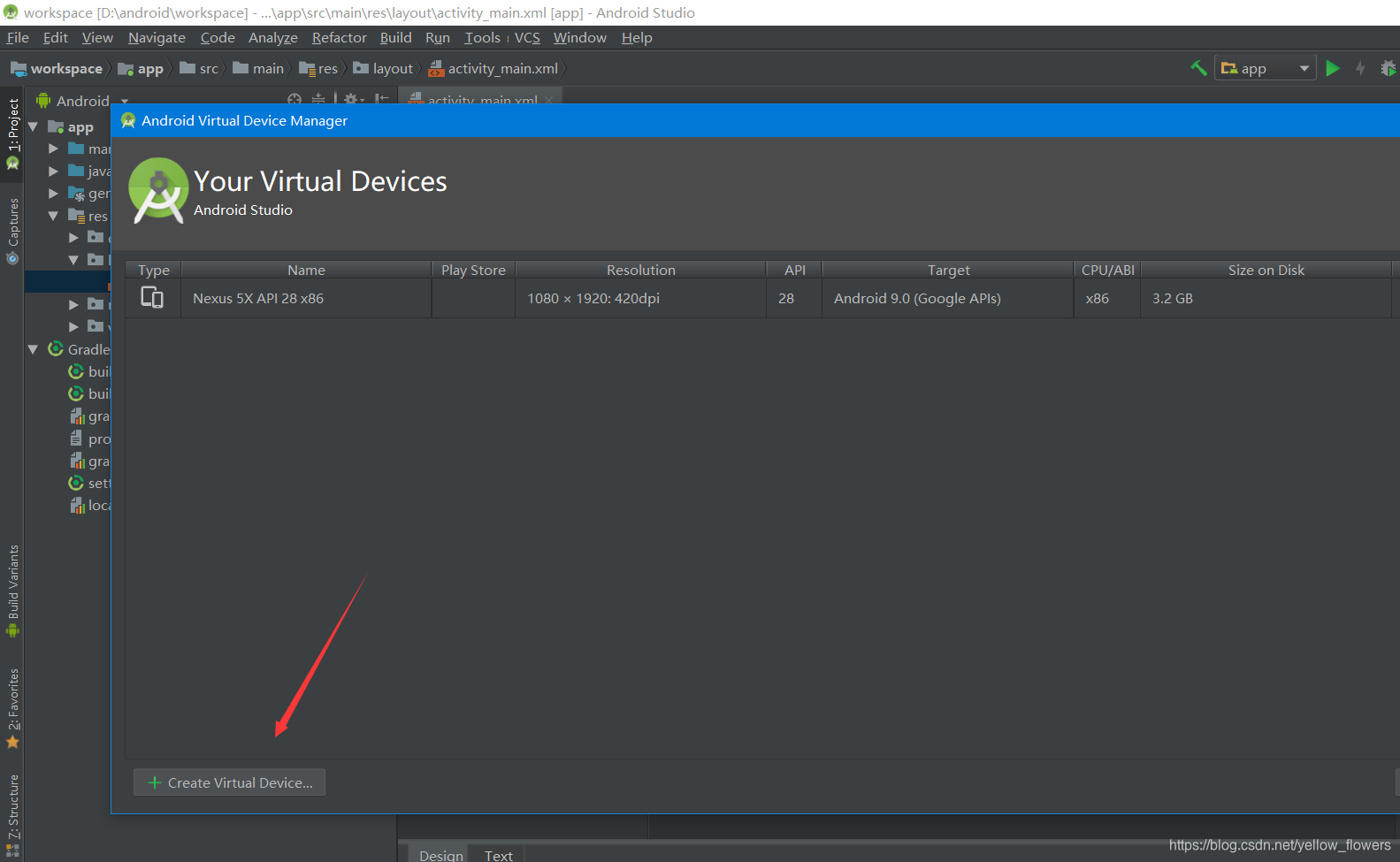Click the app breadcrumb in navigation bar
Viewport: 1400px width, 862px height.
141,68
